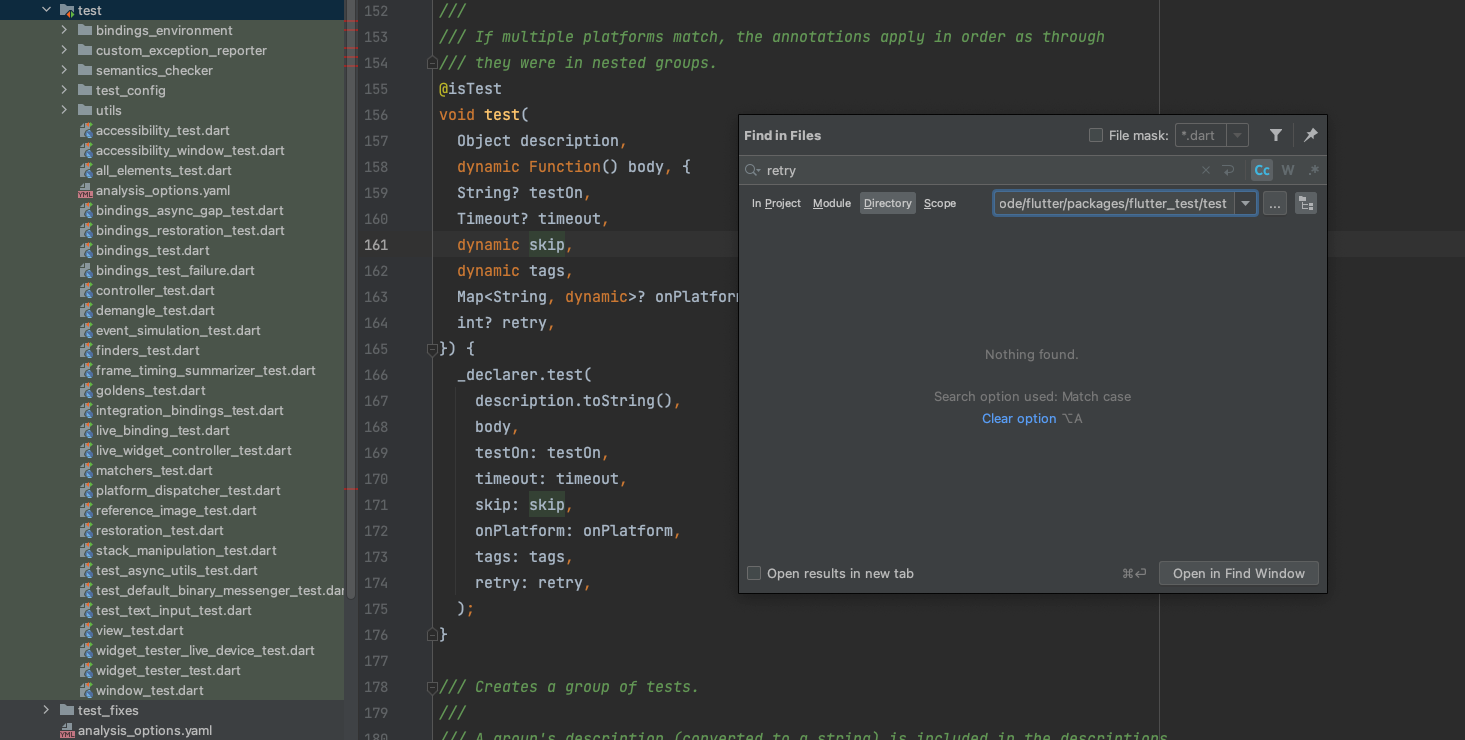This screenshot has width=1465, height=740.
Task: Click the Clear option link
Action: tap(1019, 418)
